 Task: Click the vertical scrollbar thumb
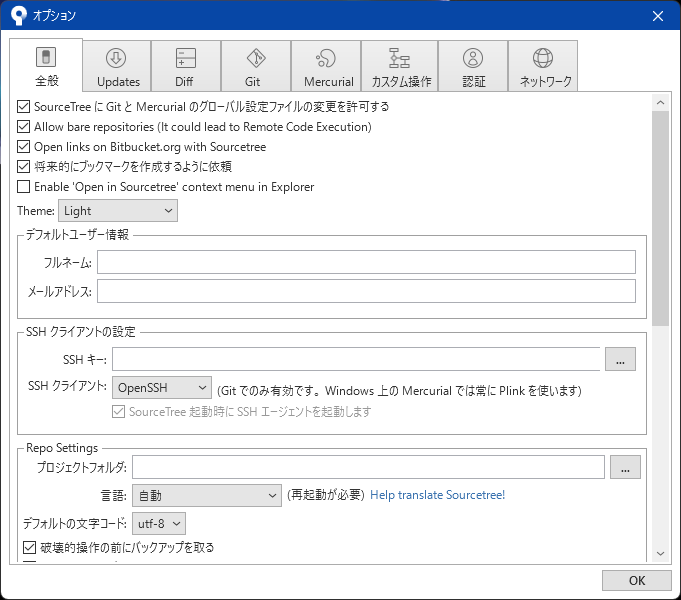(661, 218)
